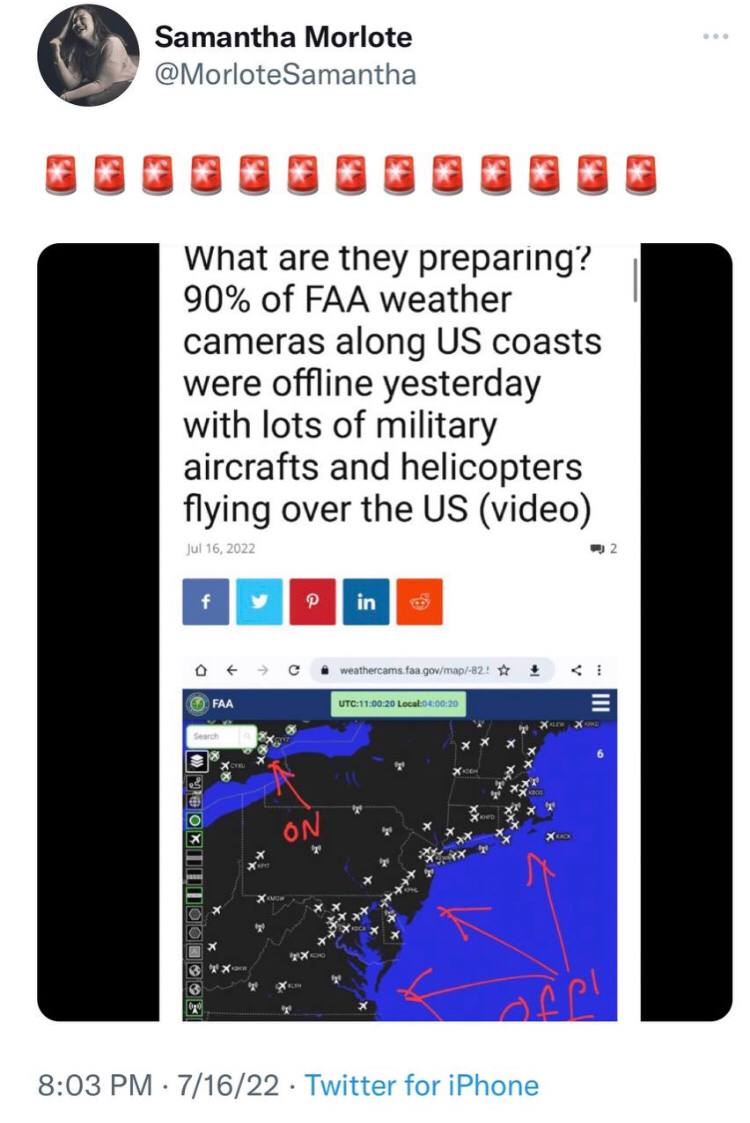Click Samantha Morlote's profile avatar
The image size is (750, 1123).
[88, 54]
